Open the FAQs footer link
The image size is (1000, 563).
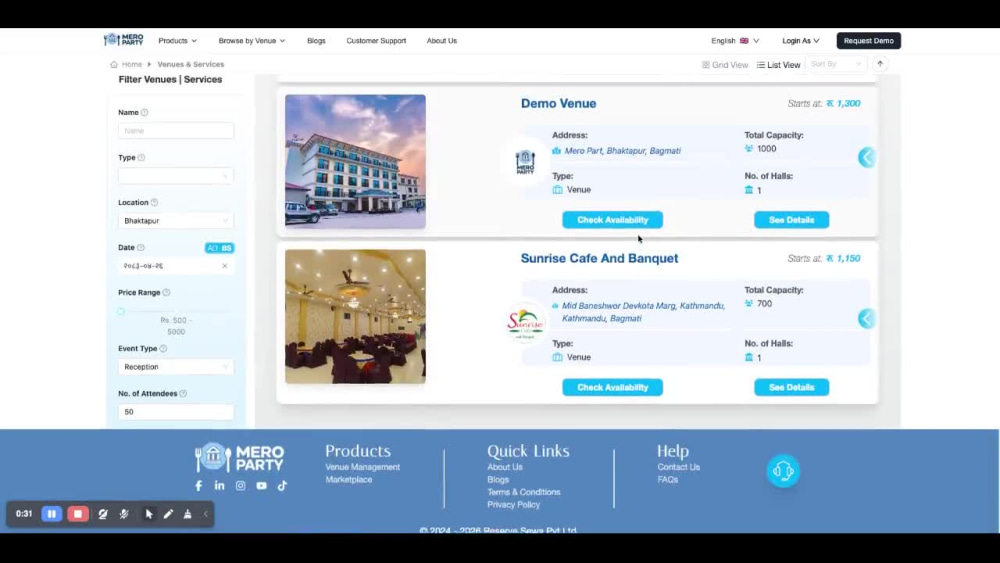point(668,479)
